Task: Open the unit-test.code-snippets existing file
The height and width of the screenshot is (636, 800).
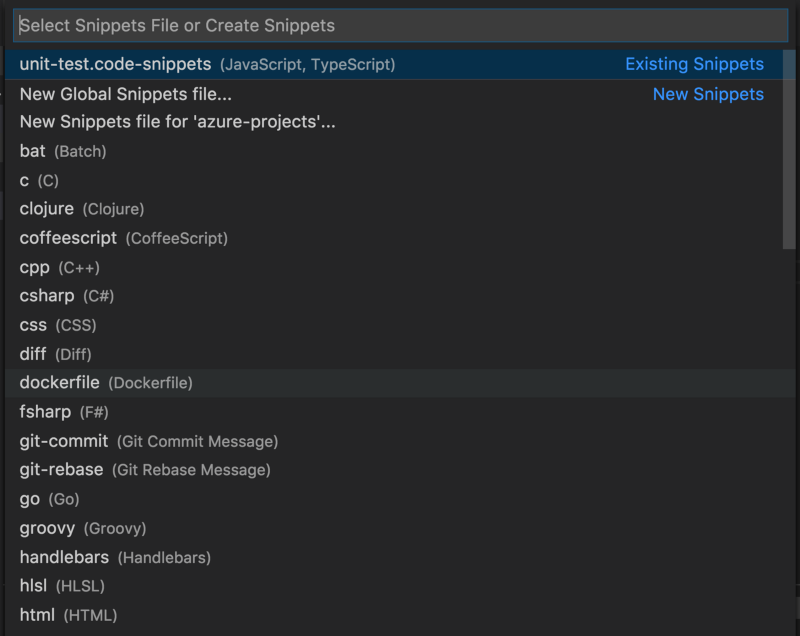Action: pyautogui.click(x=207, y=65)
